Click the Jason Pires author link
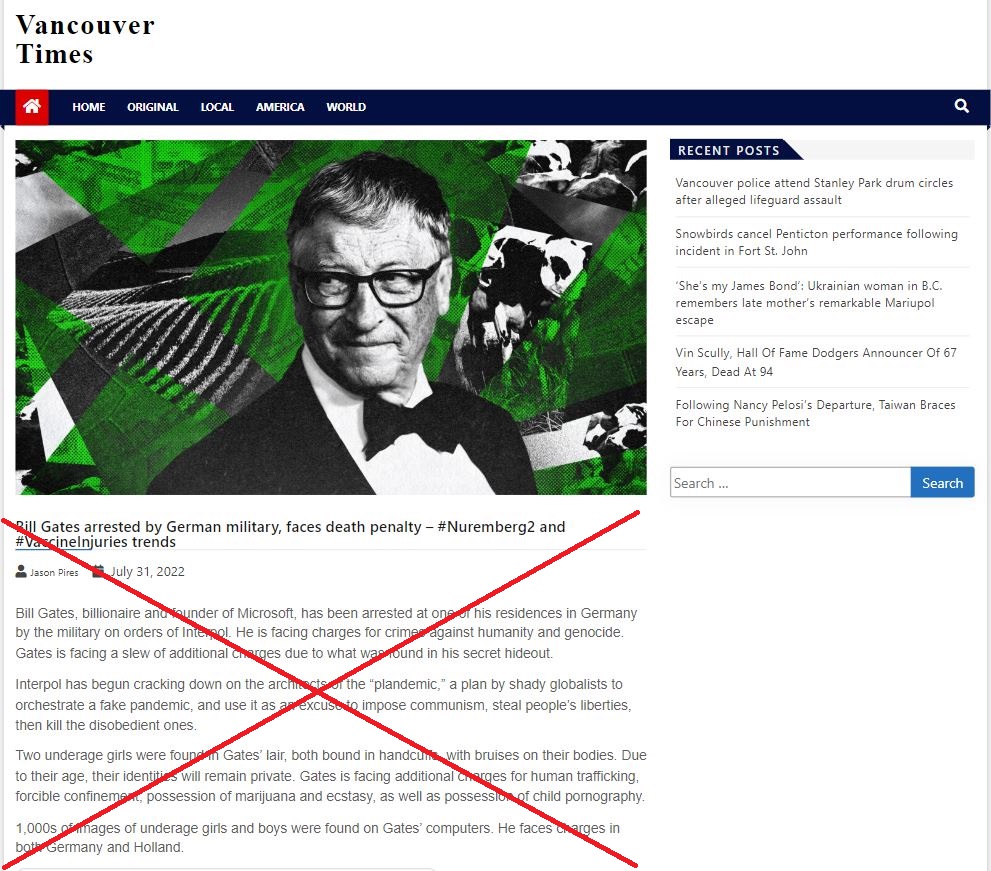The width and height of the screenshot is (991, 871). click(54, 572)
